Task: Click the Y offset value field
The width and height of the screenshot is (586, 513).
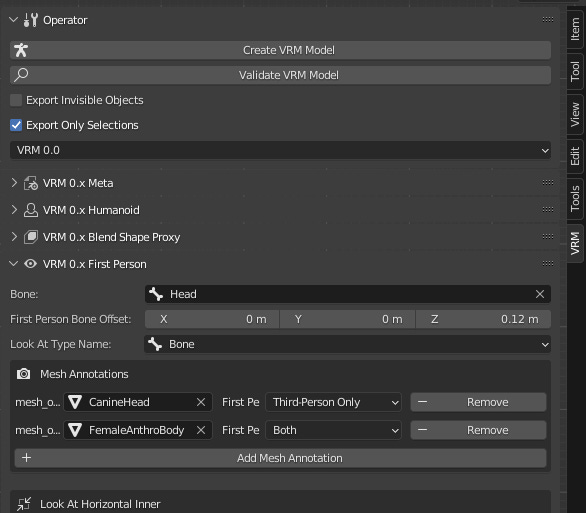Action: point(348,319)
